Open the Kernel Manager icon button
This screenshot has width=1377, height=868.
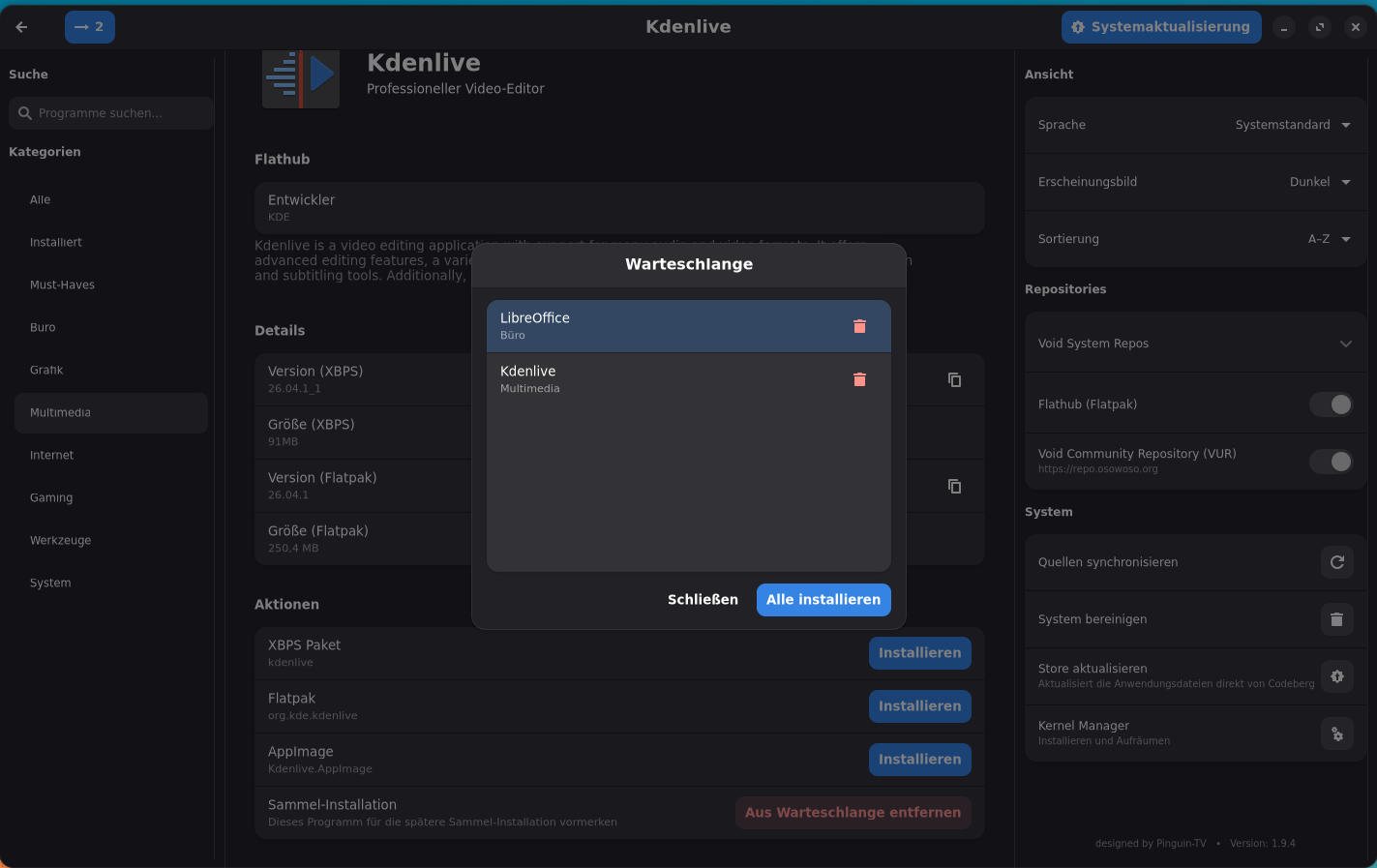click(x=1337, y=733)
